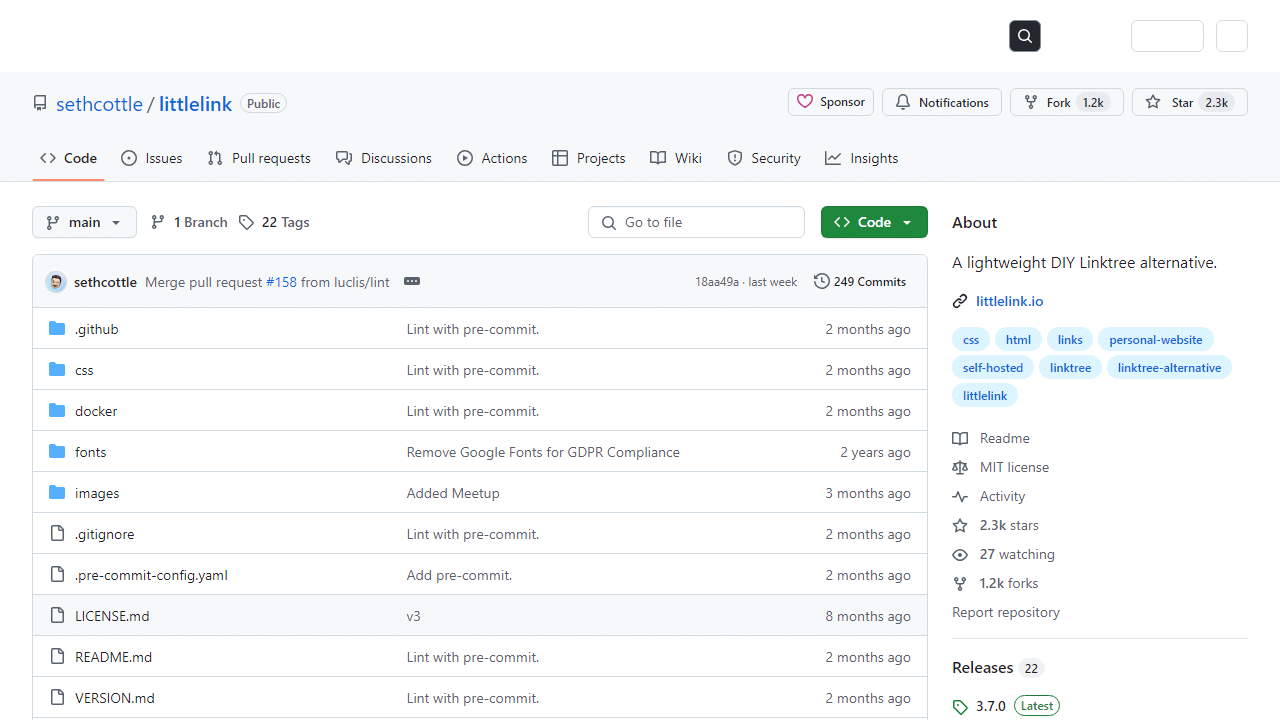This screenshot has height=720, width=1280.
Task: Focus the Go to file search field
Action: [696, 222]
